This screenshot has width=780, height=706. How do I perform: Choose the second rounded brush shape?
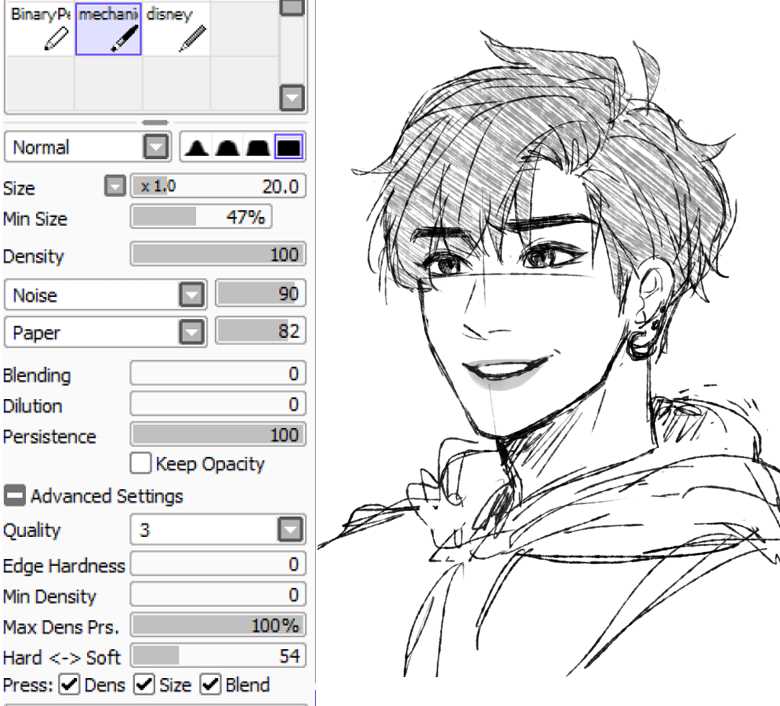pyautogui.click(x=227, y=148)
